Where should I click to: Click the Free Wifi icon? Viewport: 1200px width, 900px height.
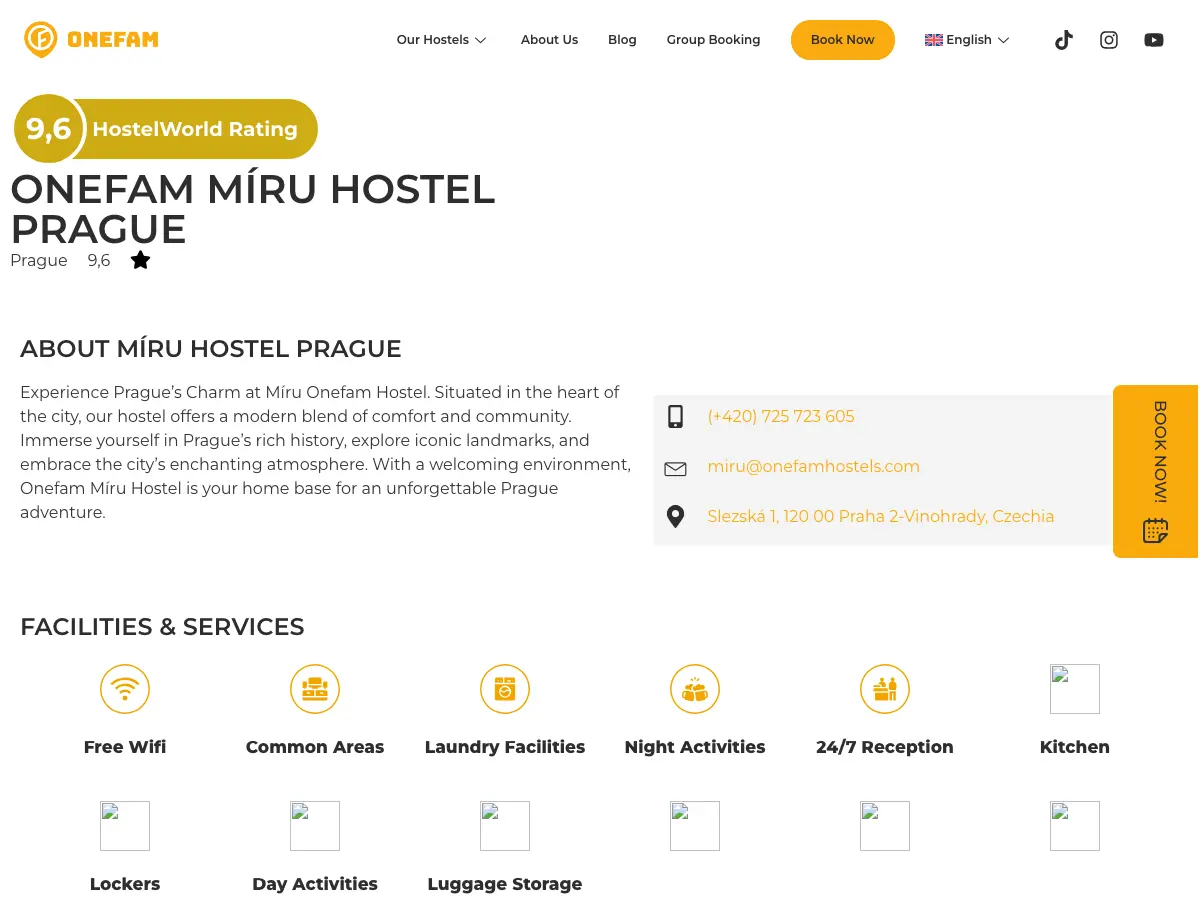coord(125,689)
